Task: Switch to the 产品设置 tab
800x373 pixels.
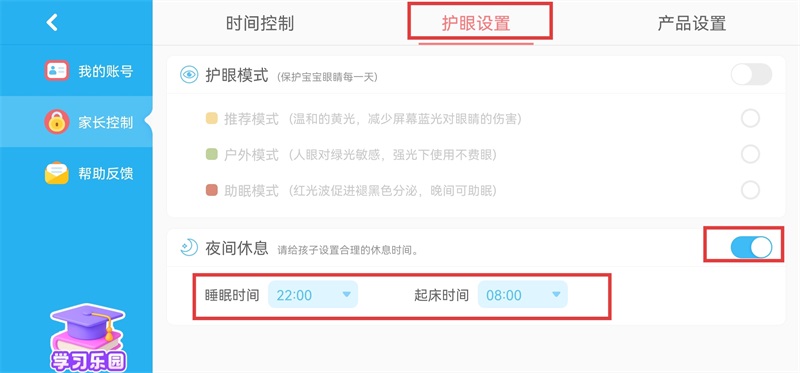Action: click(x=692, y=23)
